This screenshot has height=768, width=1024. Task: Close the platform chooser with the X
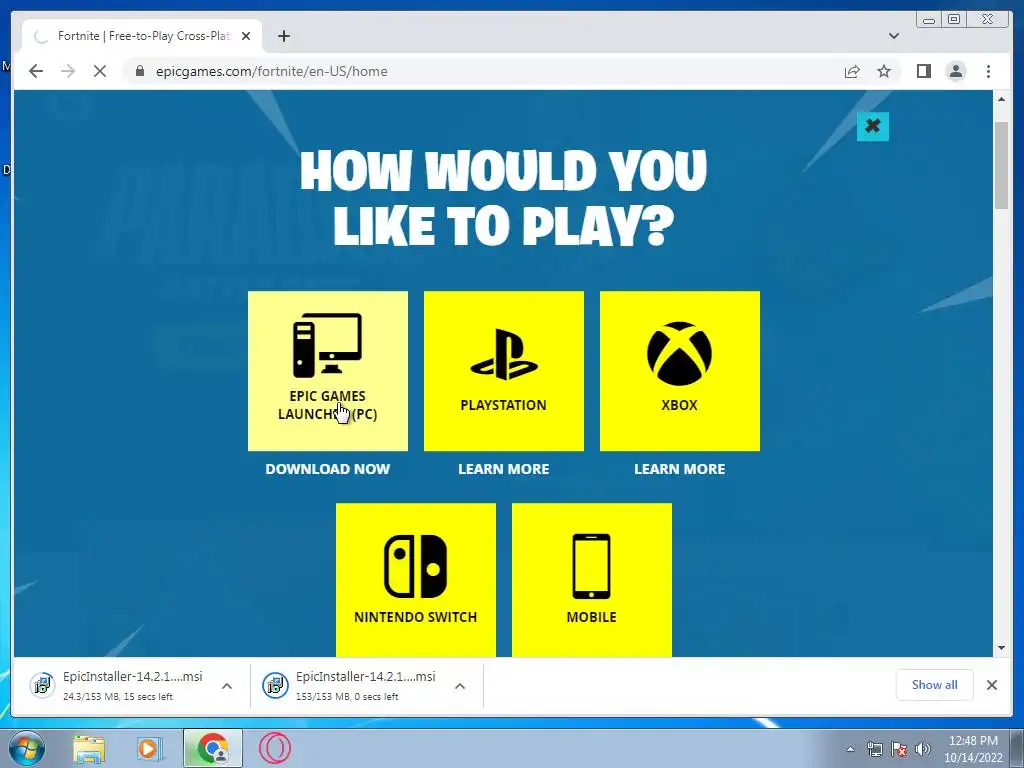[x=872, y=125]
